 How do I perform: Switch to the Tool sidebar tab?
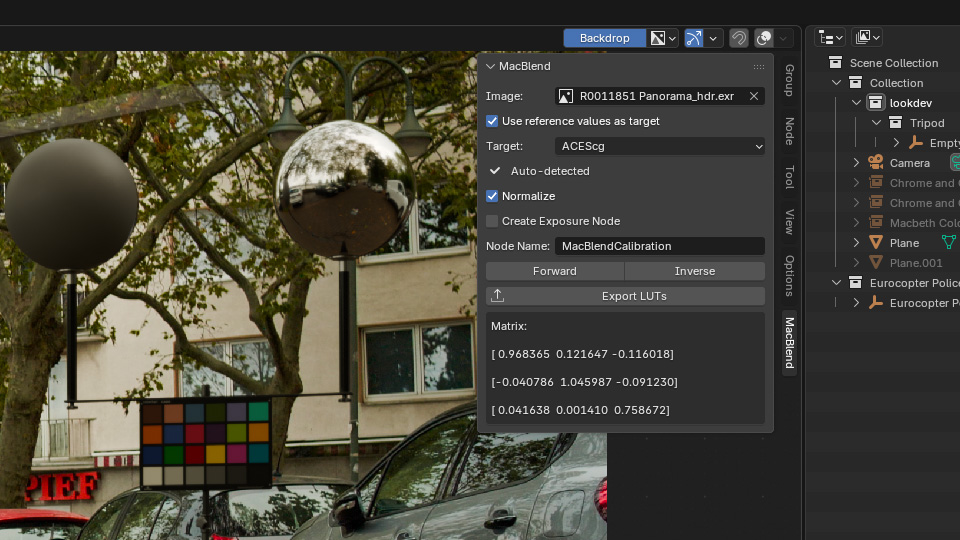(790, 177)
